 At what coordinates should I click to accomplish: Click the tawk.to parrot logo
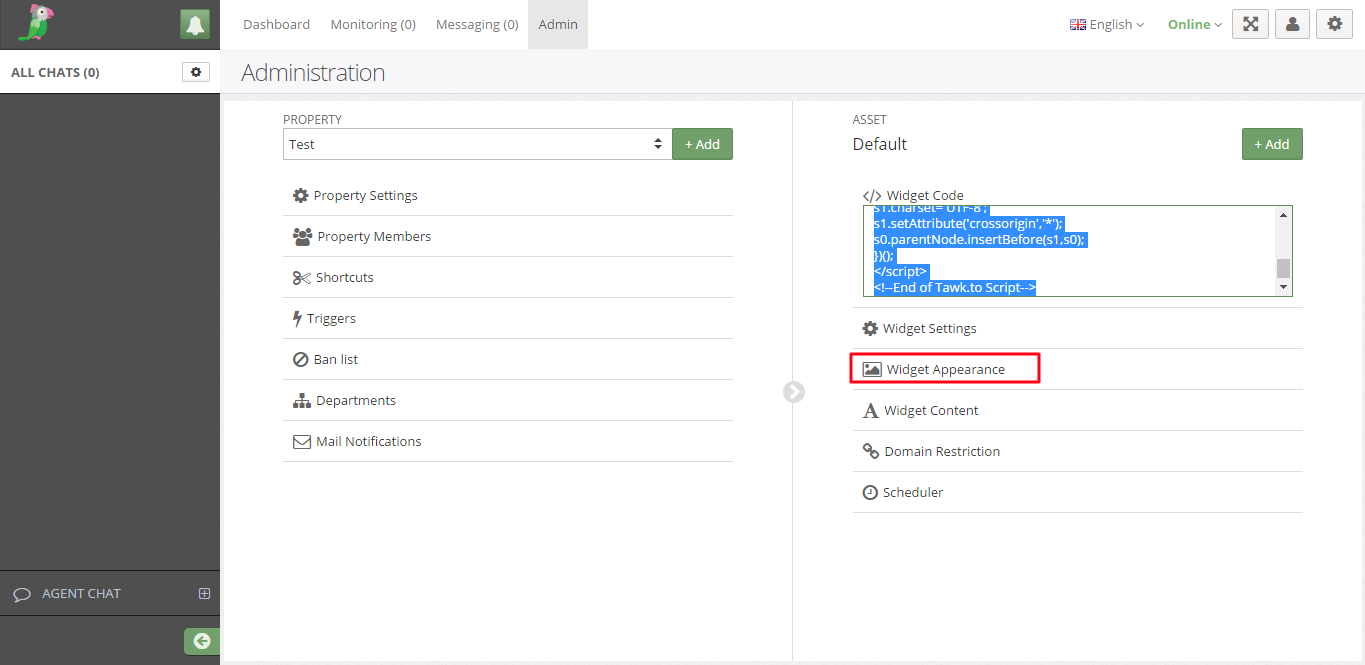(36, 24)
